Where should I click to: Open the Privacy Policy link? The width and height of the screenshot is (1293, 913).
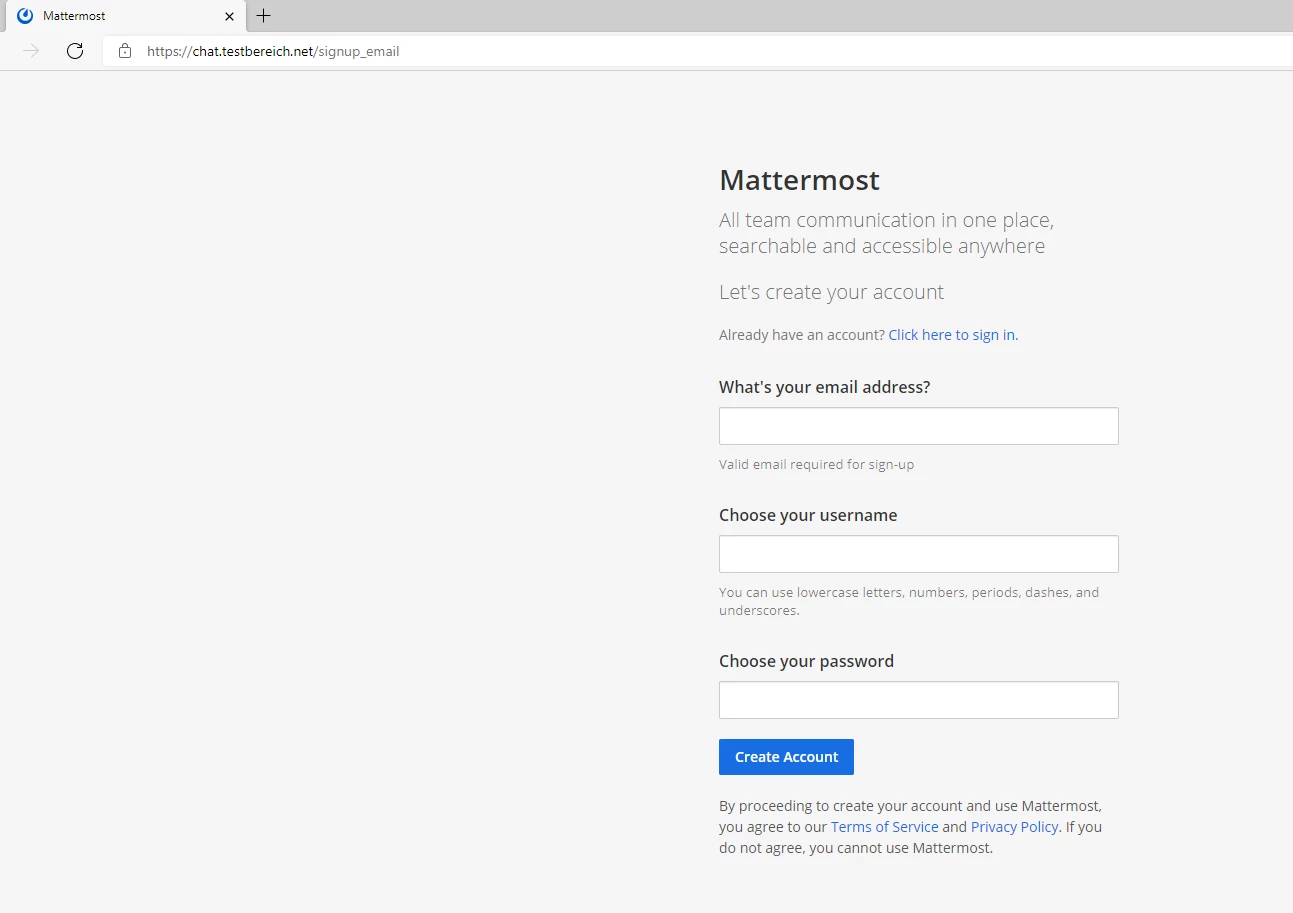[1014, 827]
